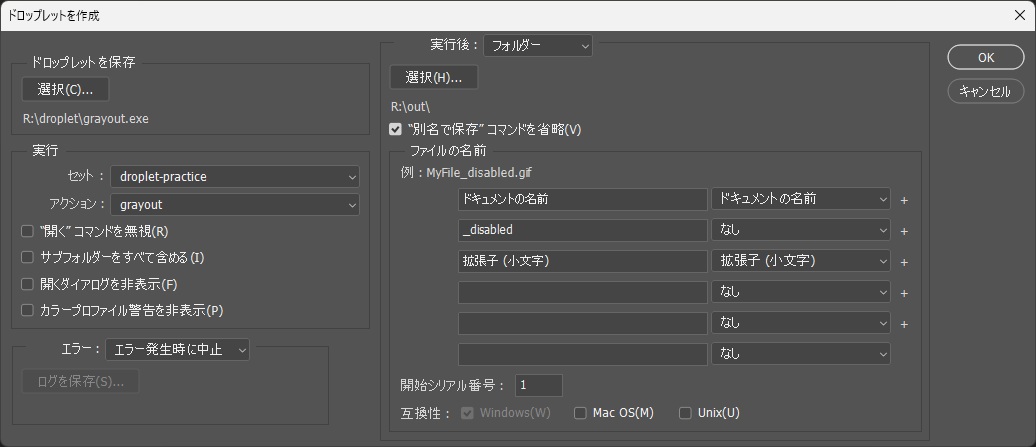Open the 実行後 dropdown set to フォルダー
The width and height of the screenshot is (1036, 447).
pos(538,46)
